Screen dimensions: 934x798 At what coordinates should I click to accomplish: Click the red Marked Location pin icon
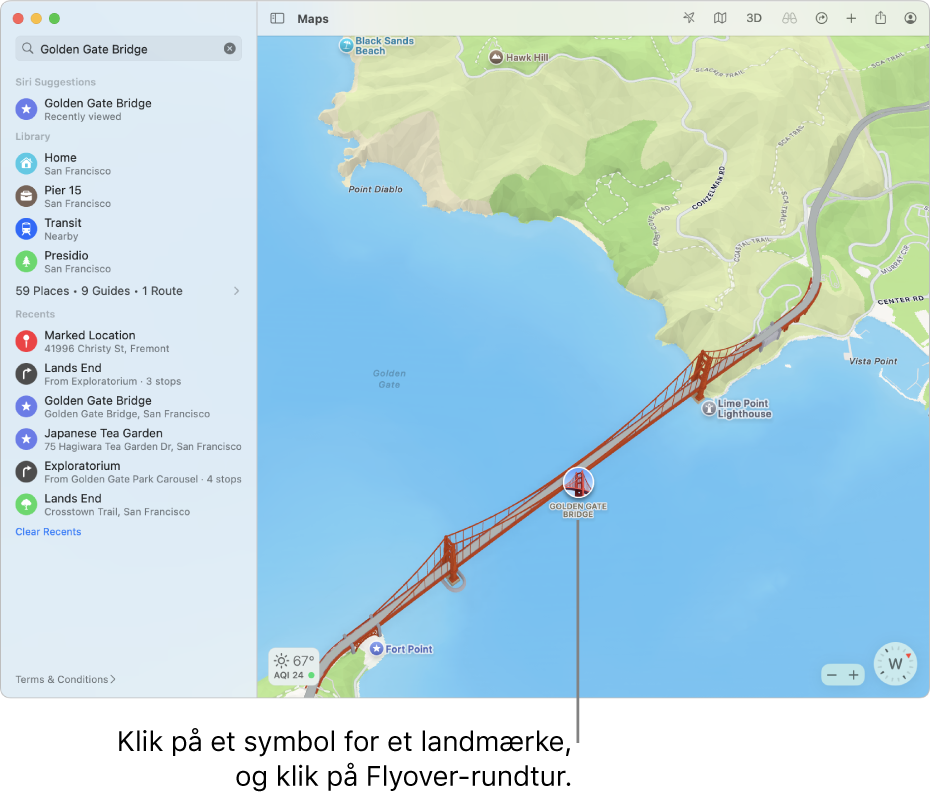point(26,342)
